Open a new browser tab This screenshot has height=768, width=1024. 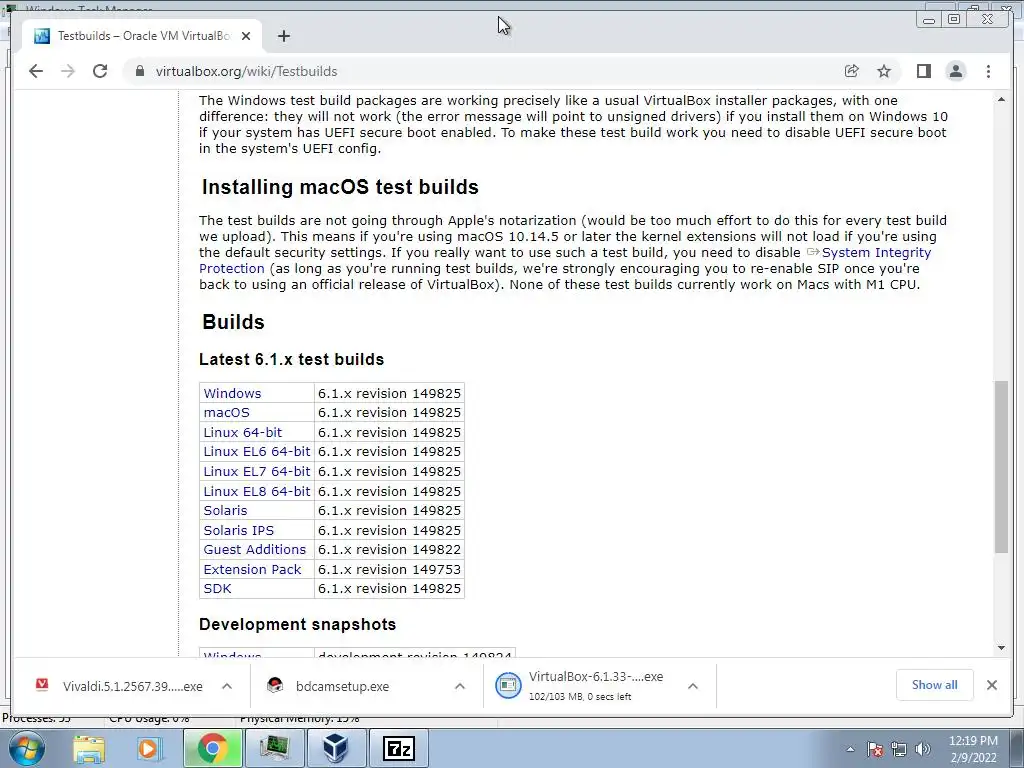click(x=283, y=36)
